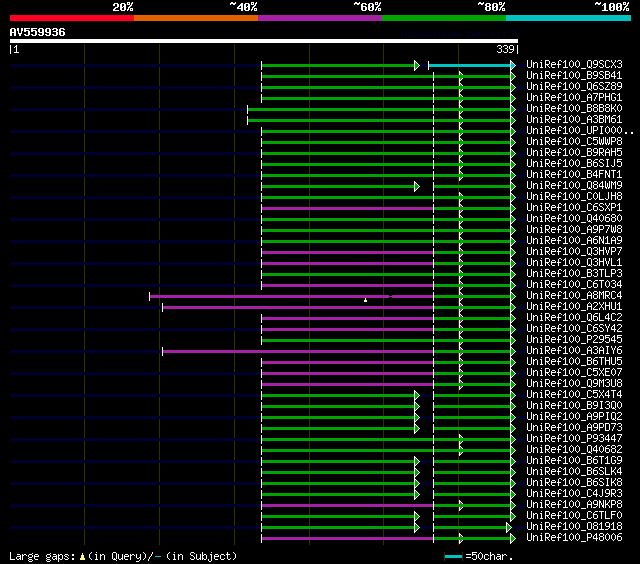Follow the UniRef100_C5X4T4 link

click(x=574, y=395)
